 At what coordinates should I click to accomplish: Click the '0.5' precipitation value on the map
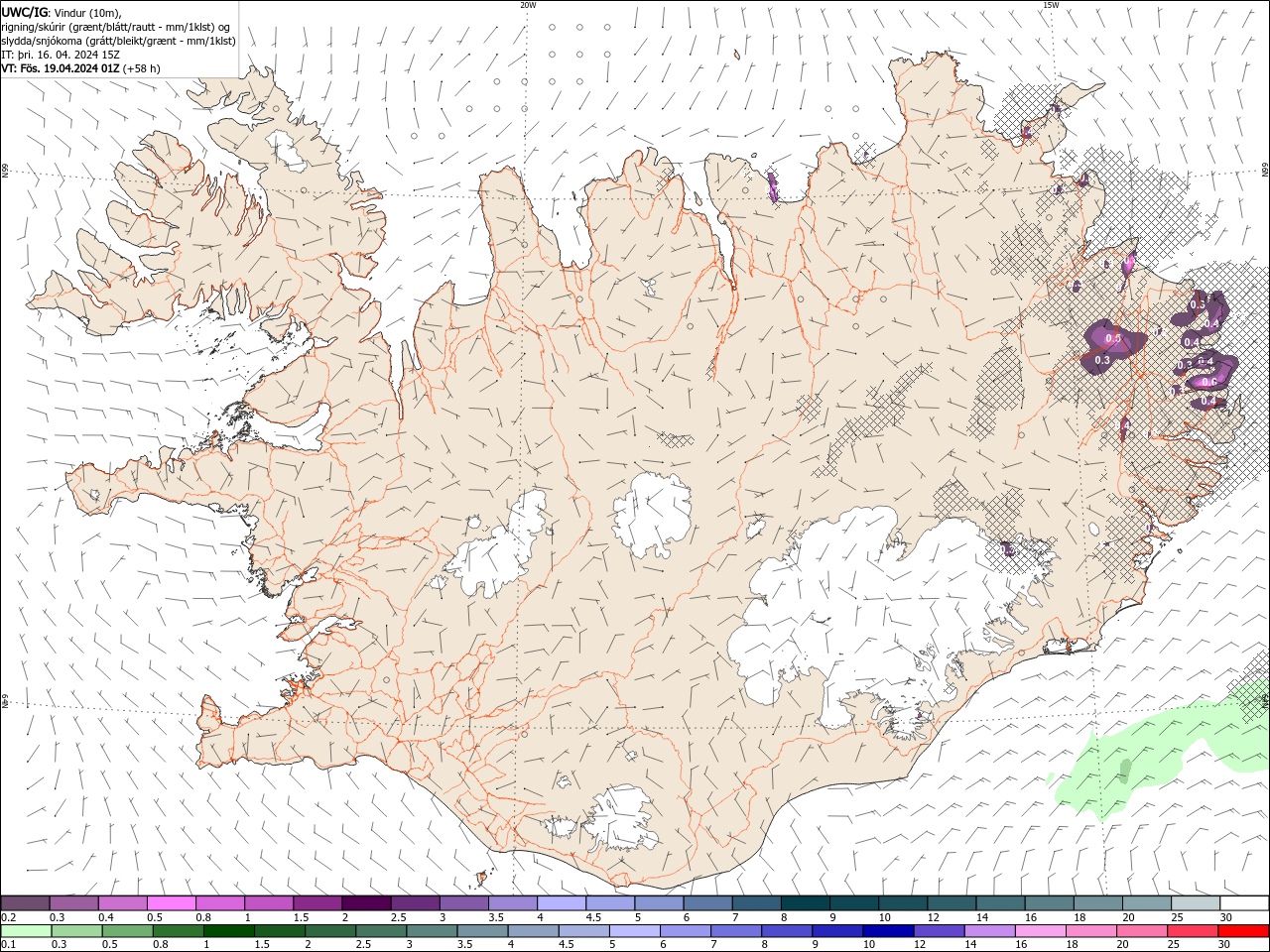click(x=1113, y=339)
